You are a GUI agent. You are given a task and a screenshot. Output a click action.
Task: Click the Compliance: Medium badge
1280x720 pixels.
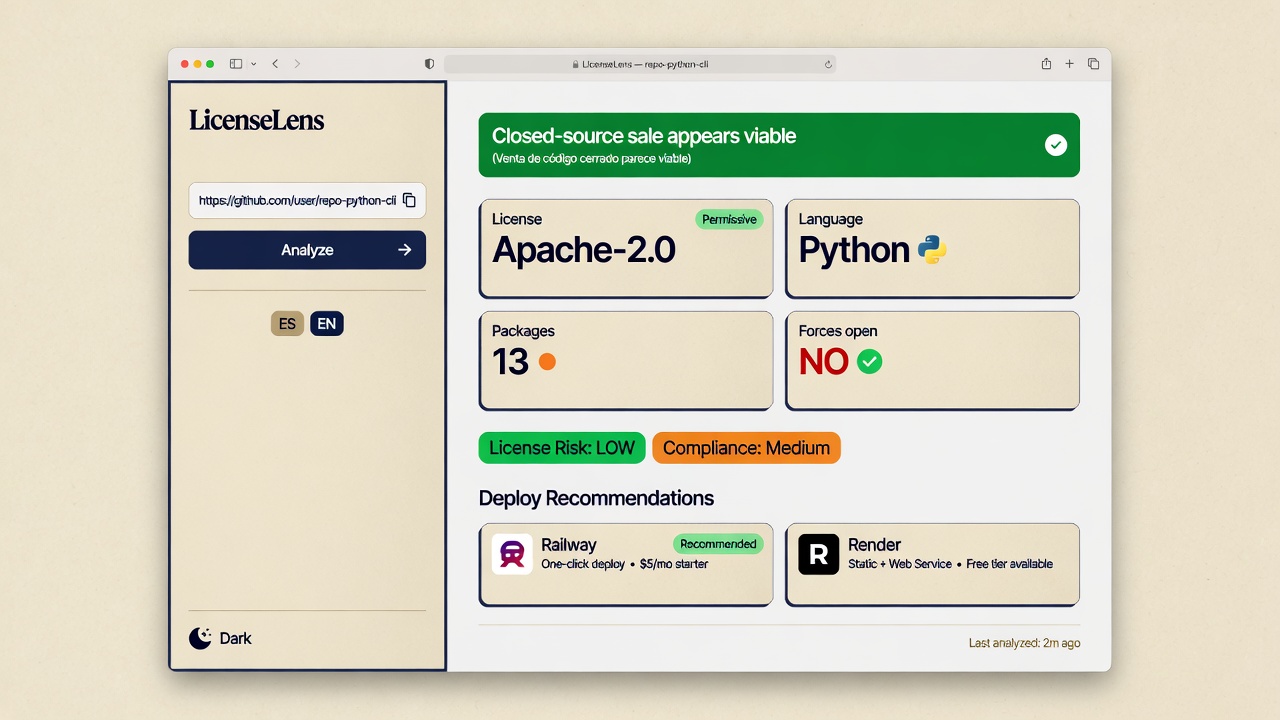[746, 448]
